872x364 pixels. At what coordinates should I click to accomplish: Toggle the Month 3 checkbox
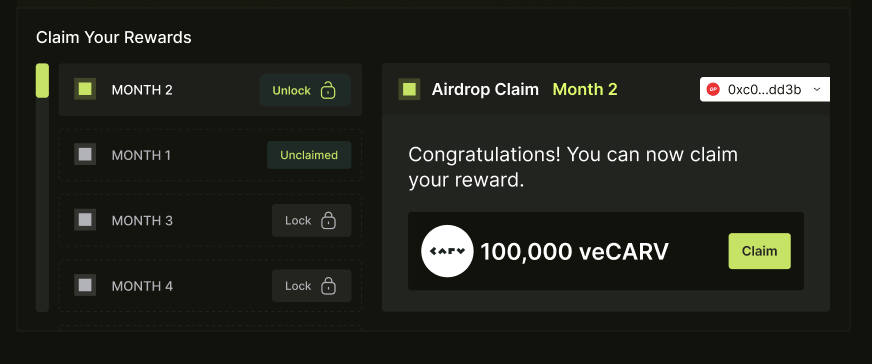click(x=85, y=220)
